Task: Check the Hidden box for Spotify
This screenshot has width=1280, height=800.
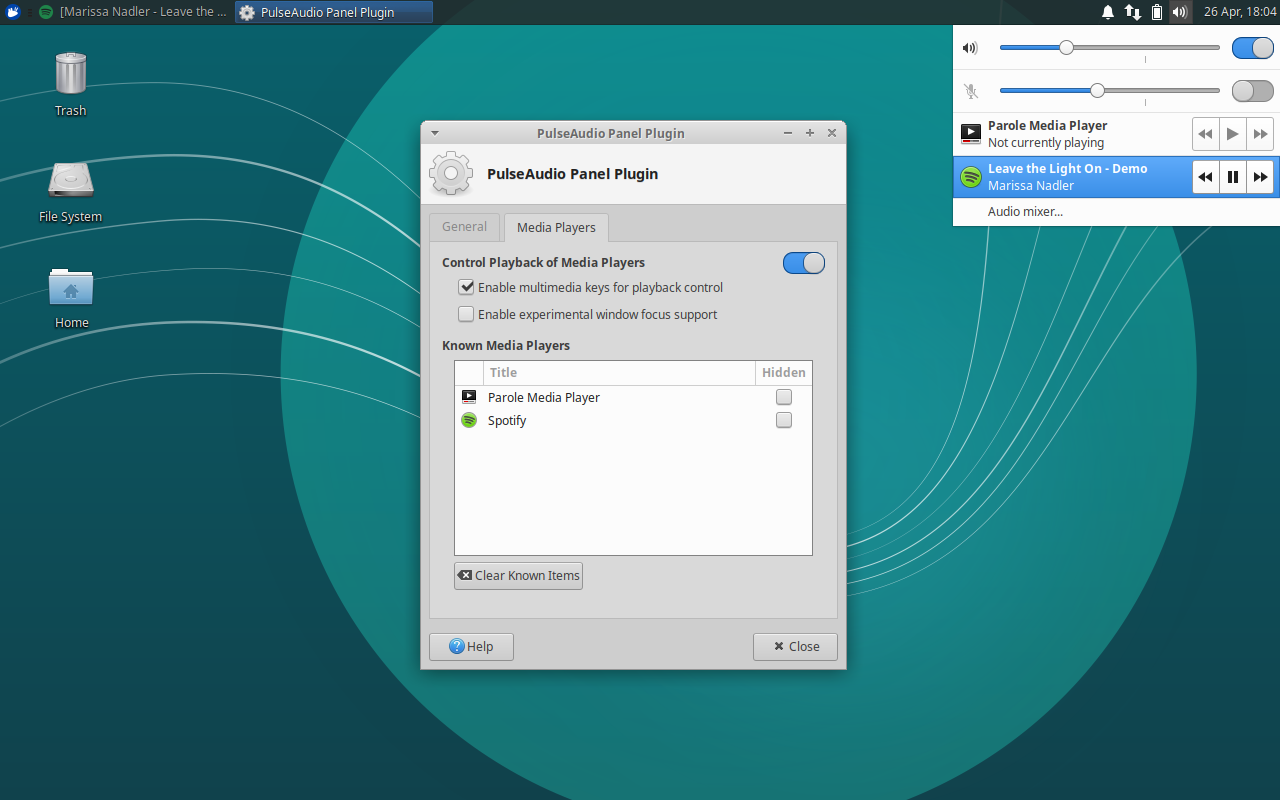Action: point(783,420)
